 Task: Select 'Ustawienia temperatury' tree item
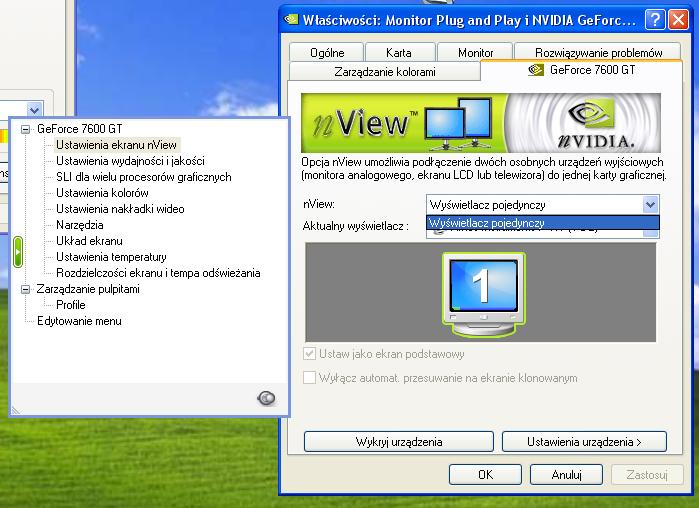[111, 257]
